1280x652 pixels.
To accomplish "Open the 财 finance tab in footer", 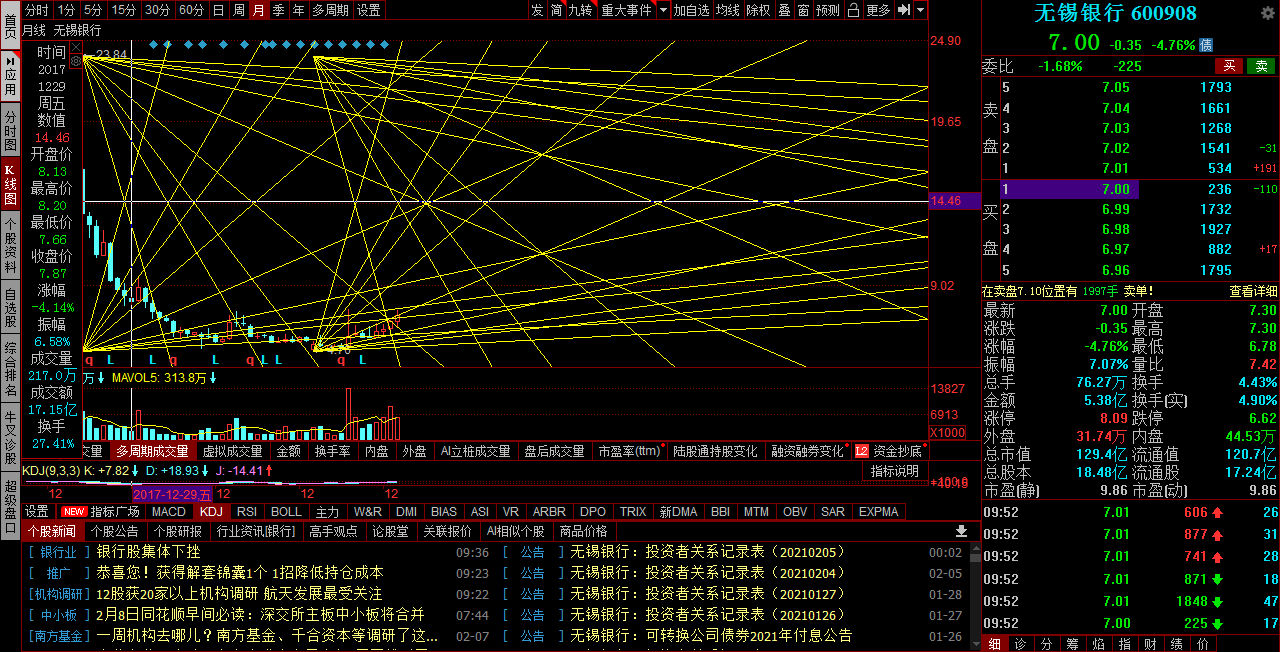I will [x=1150, y=644].
